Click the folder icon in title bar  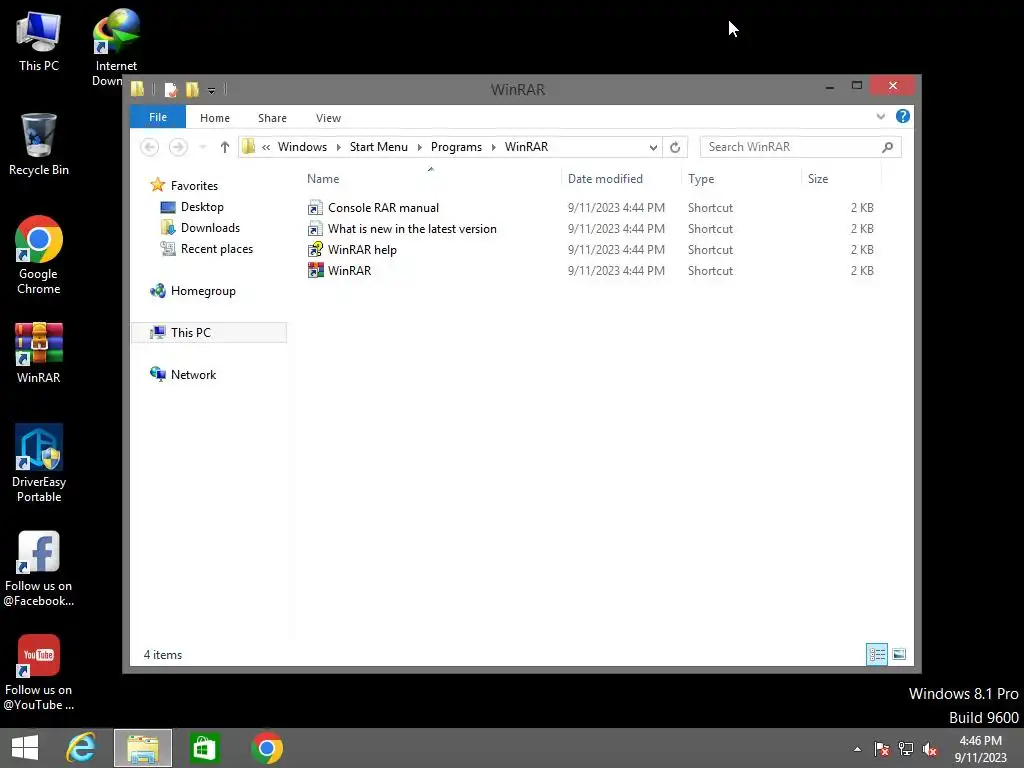click(x=138, y=89)
